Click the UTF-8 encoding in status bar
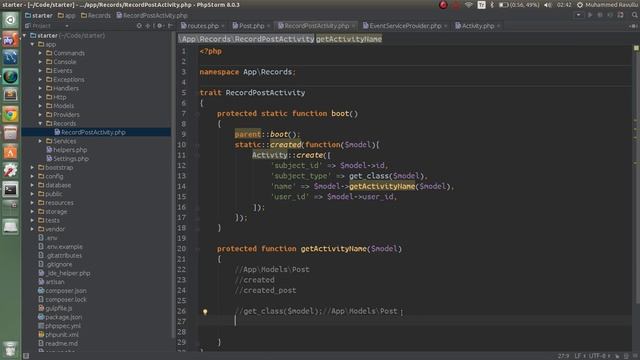This screenshot has height=360, width=640. pyautogui.click(x=599, y=356)
